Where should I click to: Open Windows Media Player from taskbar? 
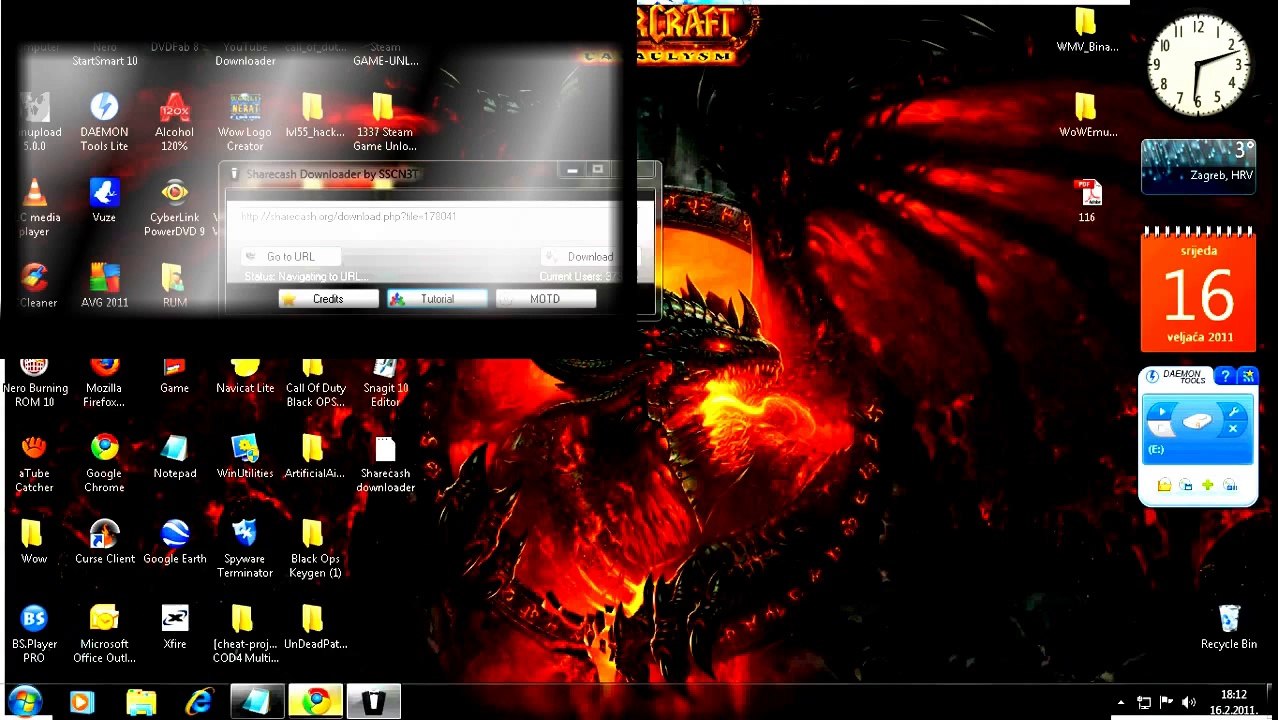[81, 702]
